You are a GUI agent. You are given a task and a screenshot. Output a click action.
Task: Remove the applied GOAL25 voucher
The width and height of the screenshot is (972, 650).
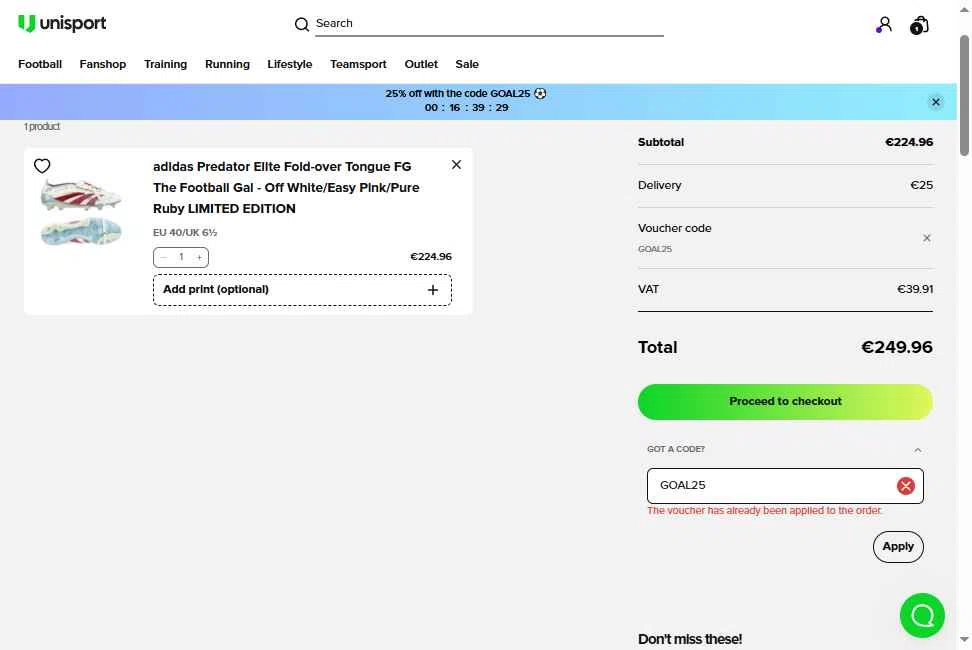point(927,238)
